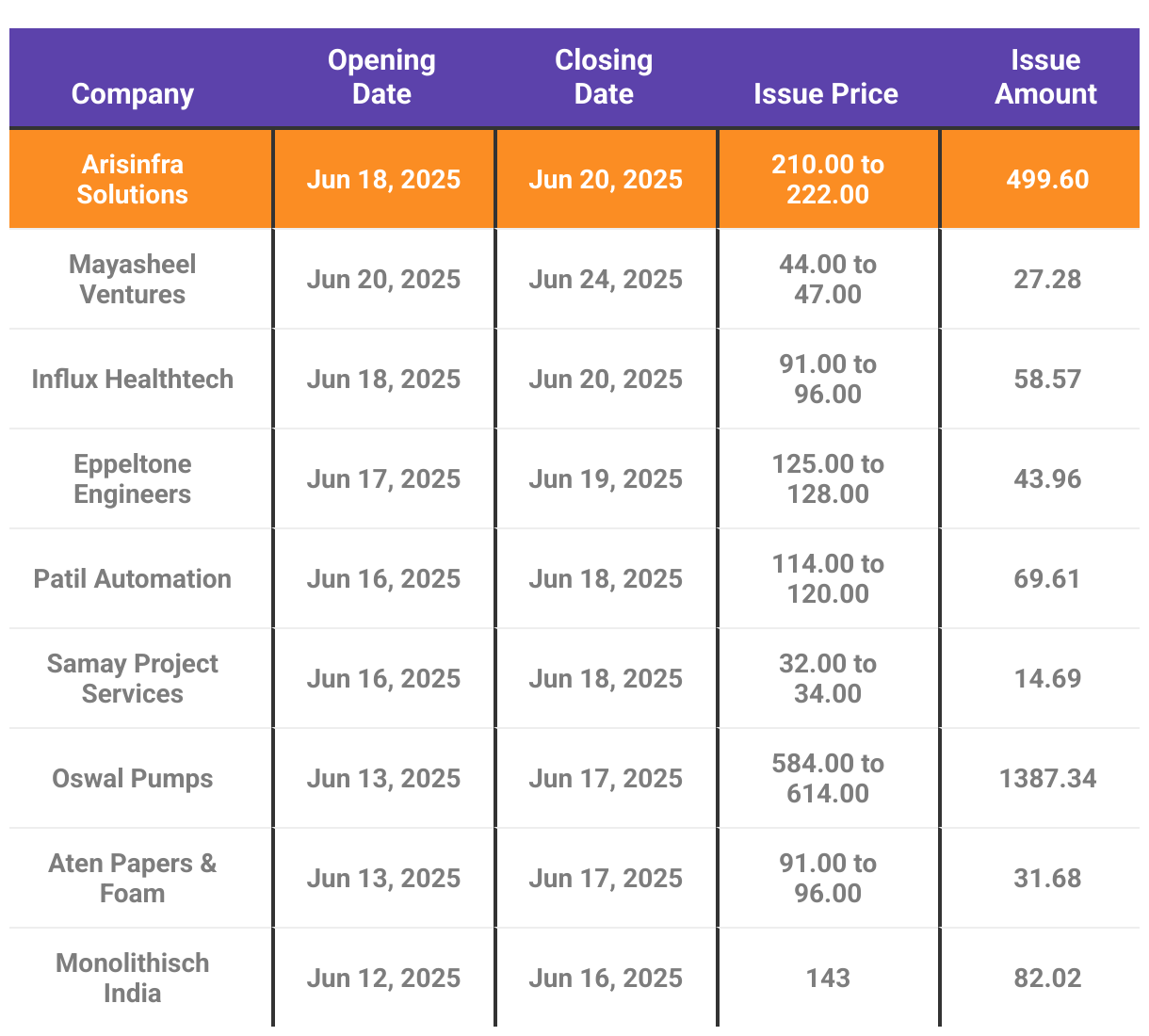The height and width of the screenshot is (1036, 1149).
Task: Click the Company column header
Action: (133, 94)
